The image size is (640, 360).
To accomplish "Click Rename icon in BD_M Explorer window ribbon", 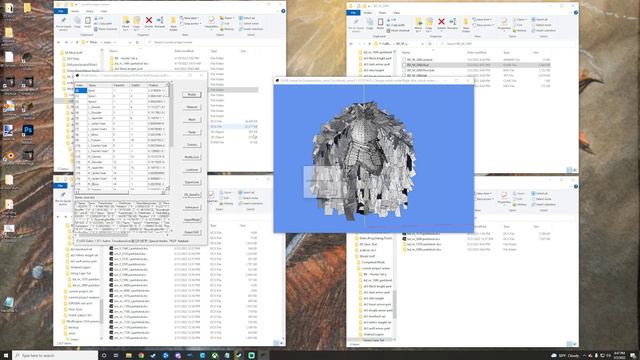I will tap(452, 23).
